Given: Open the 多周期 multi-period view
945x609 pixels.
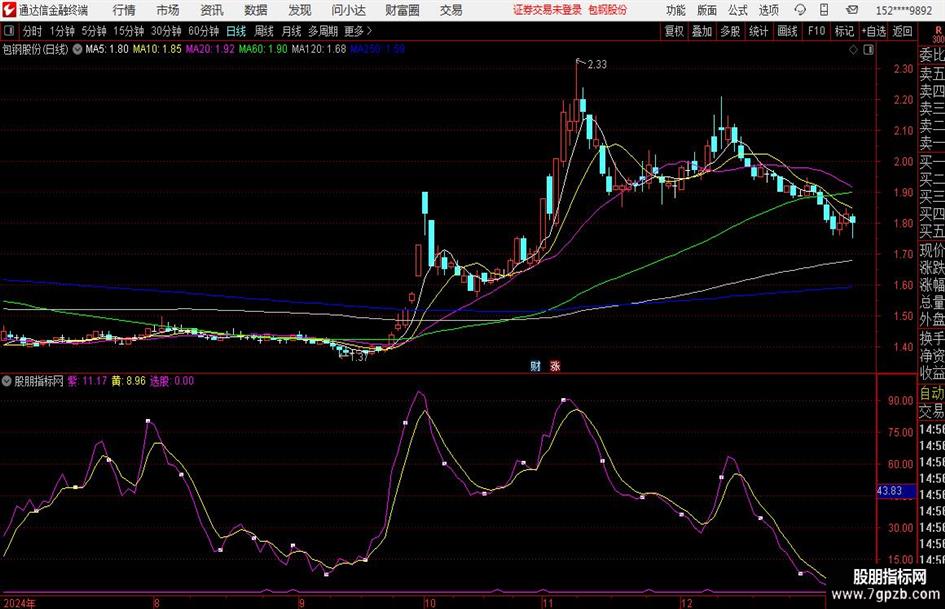Looking at the screenshot, I should (x=323, y=31).
